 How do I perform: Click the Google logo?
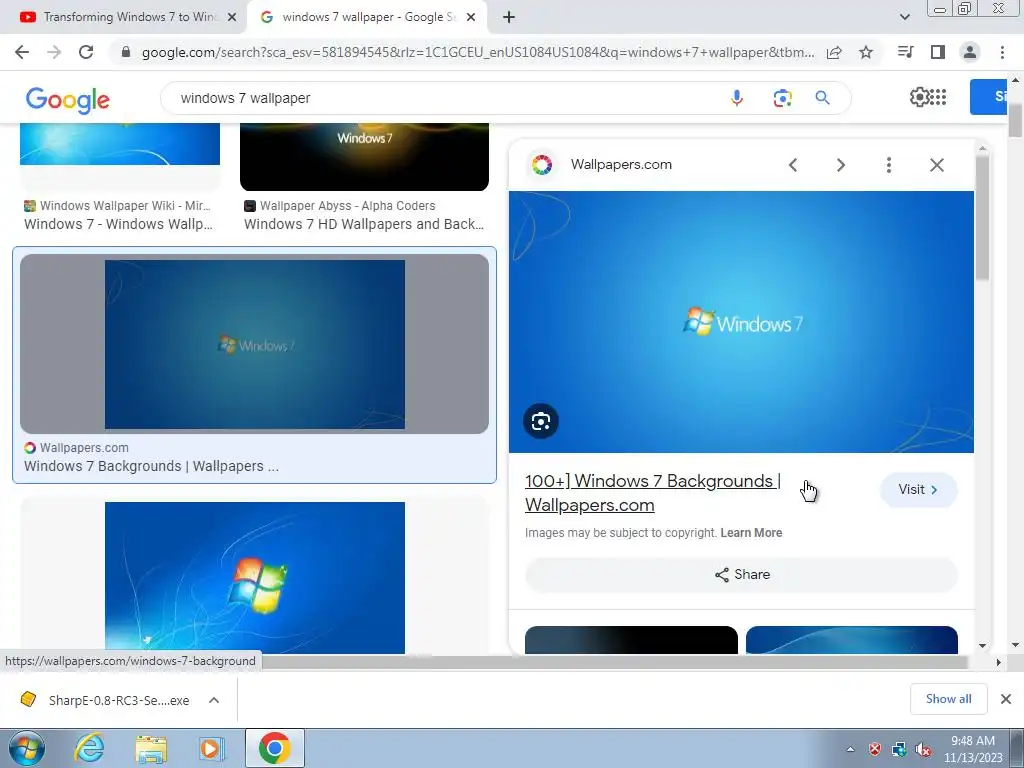68,100
